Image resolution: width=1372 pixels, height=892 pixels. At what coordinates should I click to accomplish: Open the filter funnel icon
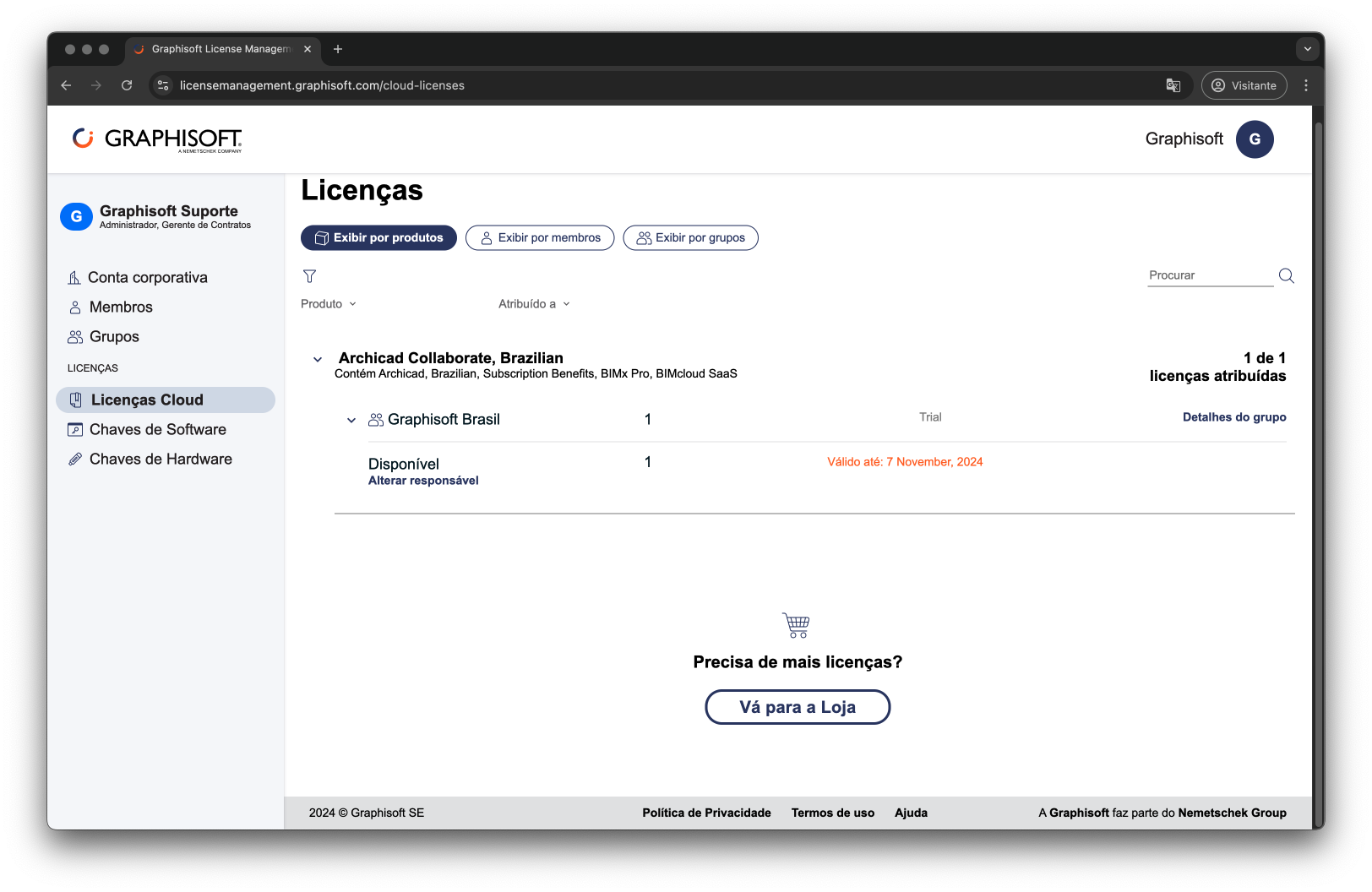[x=309, y=276]
